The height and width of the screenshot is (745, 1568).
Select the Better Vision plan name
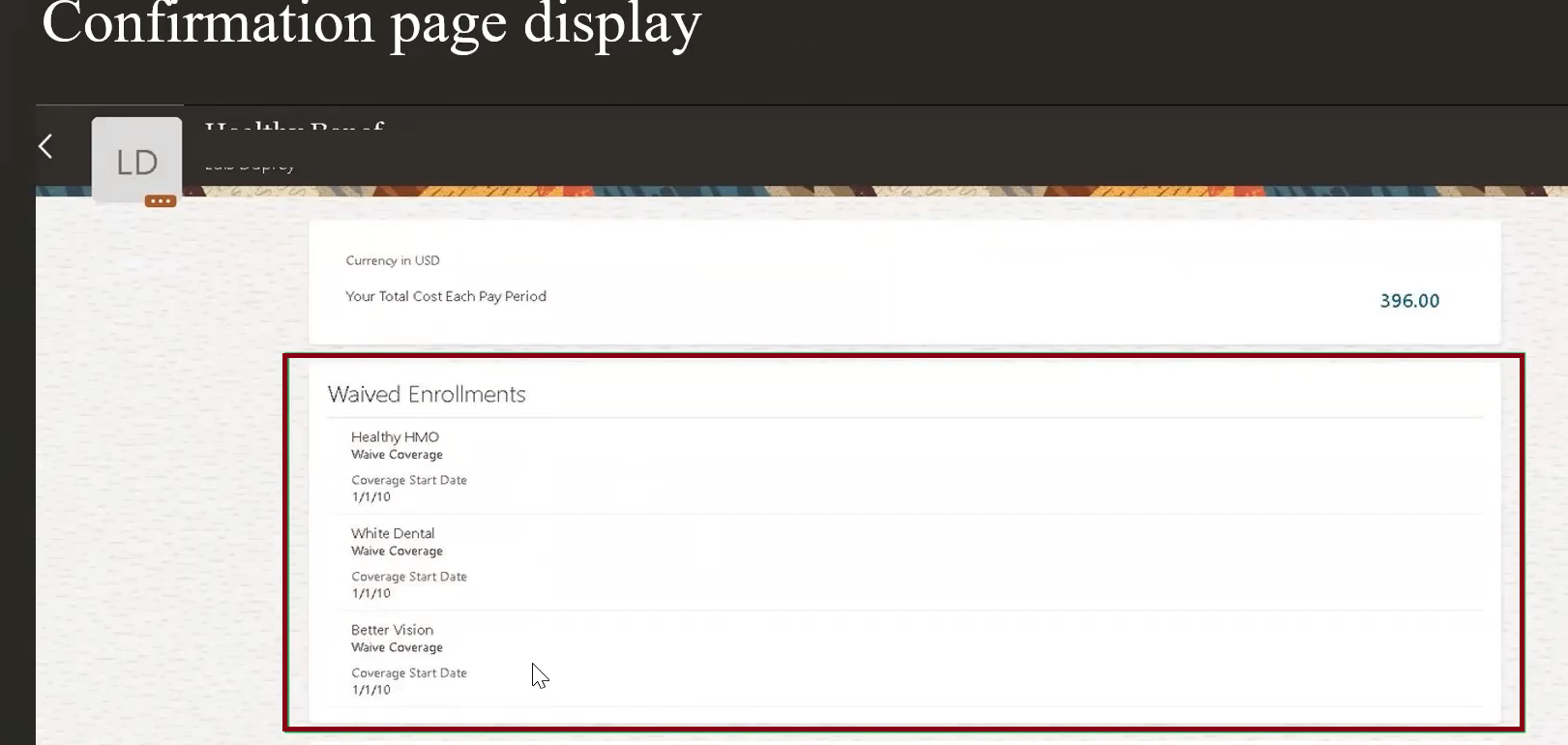tap(392, 630)
